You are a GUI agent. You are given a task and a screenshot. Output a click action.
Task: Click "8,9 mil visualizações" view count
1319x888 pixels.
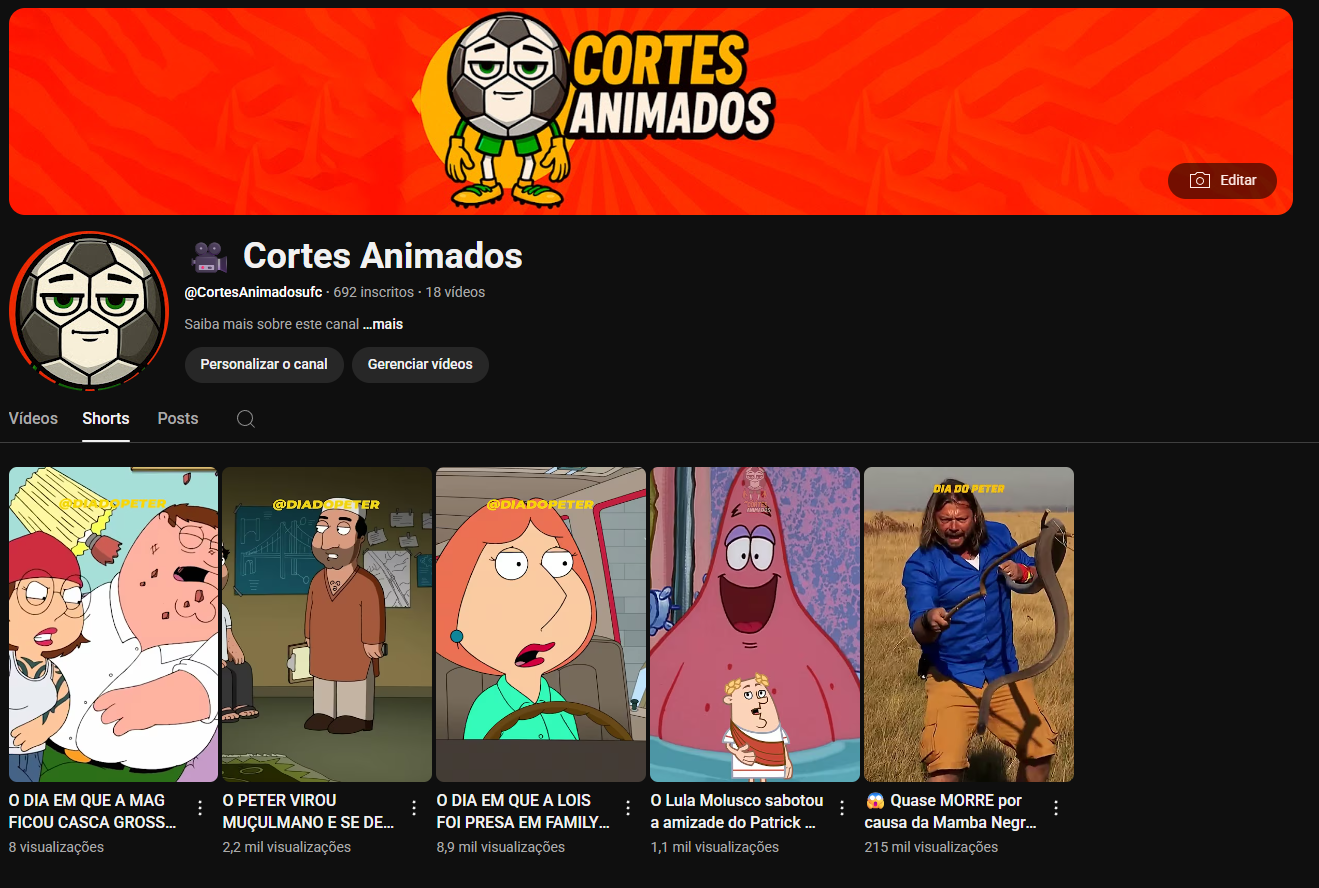pyautogui.click(x=501, y=847)
